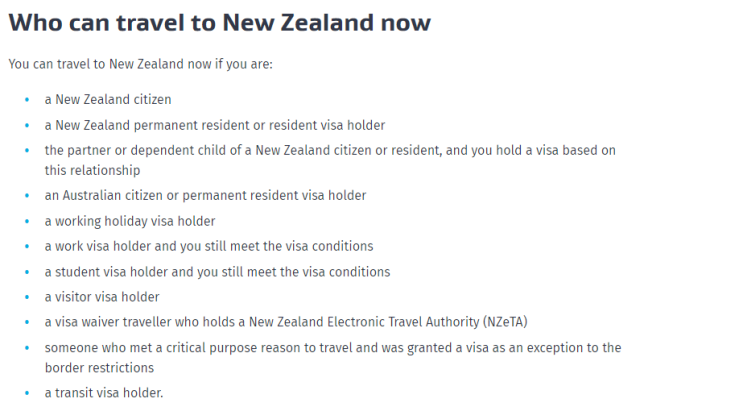The image size is (743, 407).
Task: Click the words 'this relationship' in the third bullet
Action: pos(91,170)
